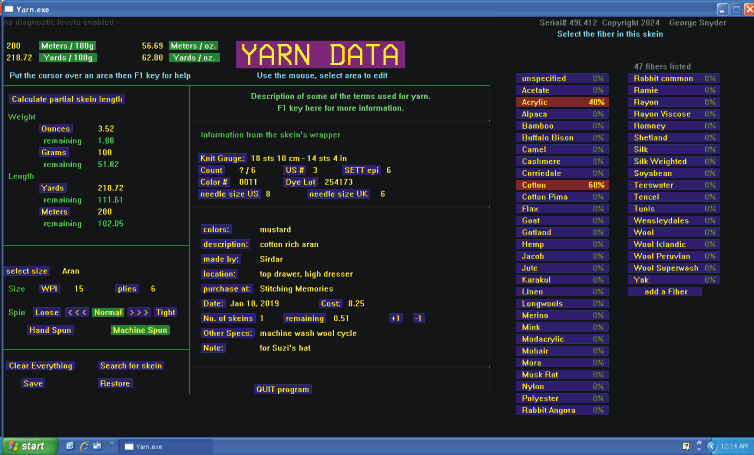Select the Alpaca fiber row
Screen dimensions: 754x455
click(x=562, y=114)
